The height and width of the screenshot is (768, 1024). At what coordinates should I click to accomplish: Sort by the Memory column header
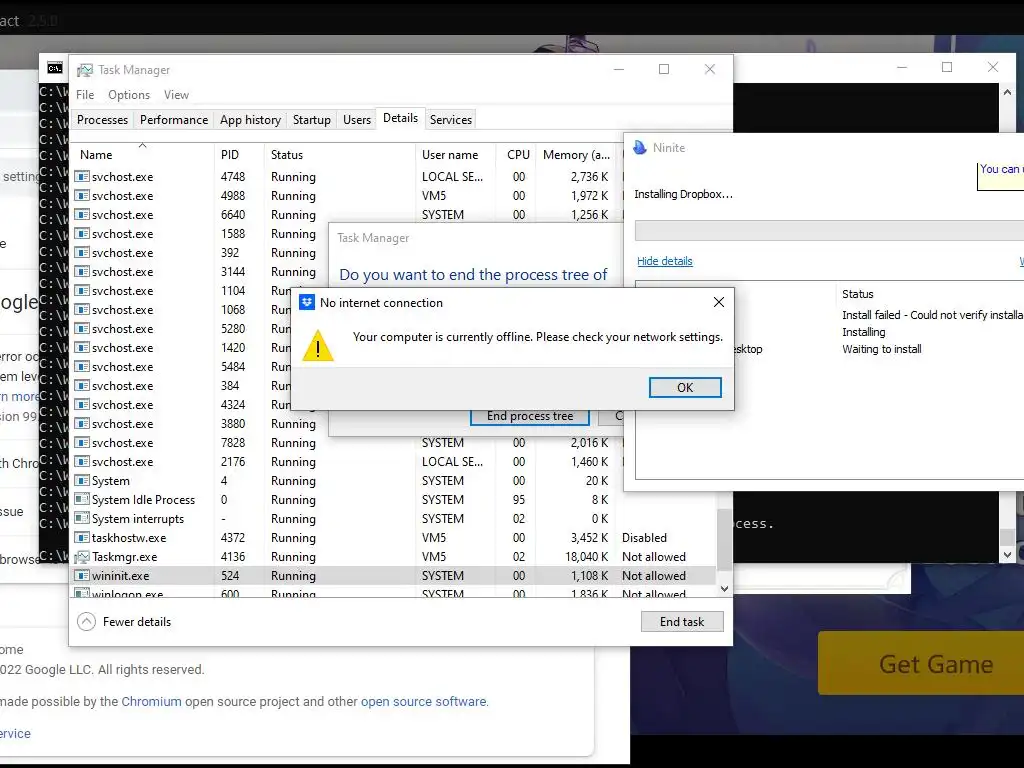point(576,155)
